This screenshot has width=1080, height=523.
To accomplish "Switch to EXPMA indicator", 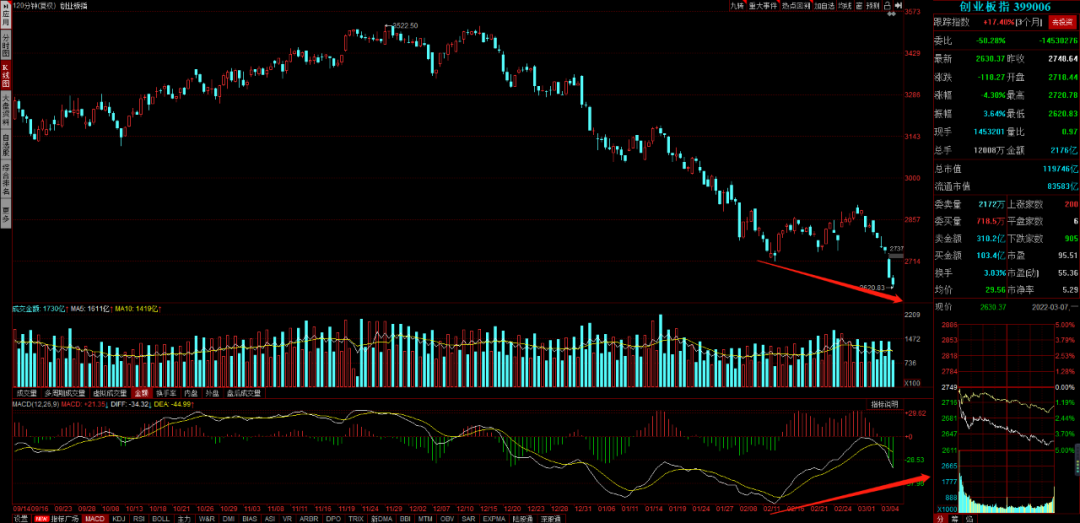I will pos(493,518).
